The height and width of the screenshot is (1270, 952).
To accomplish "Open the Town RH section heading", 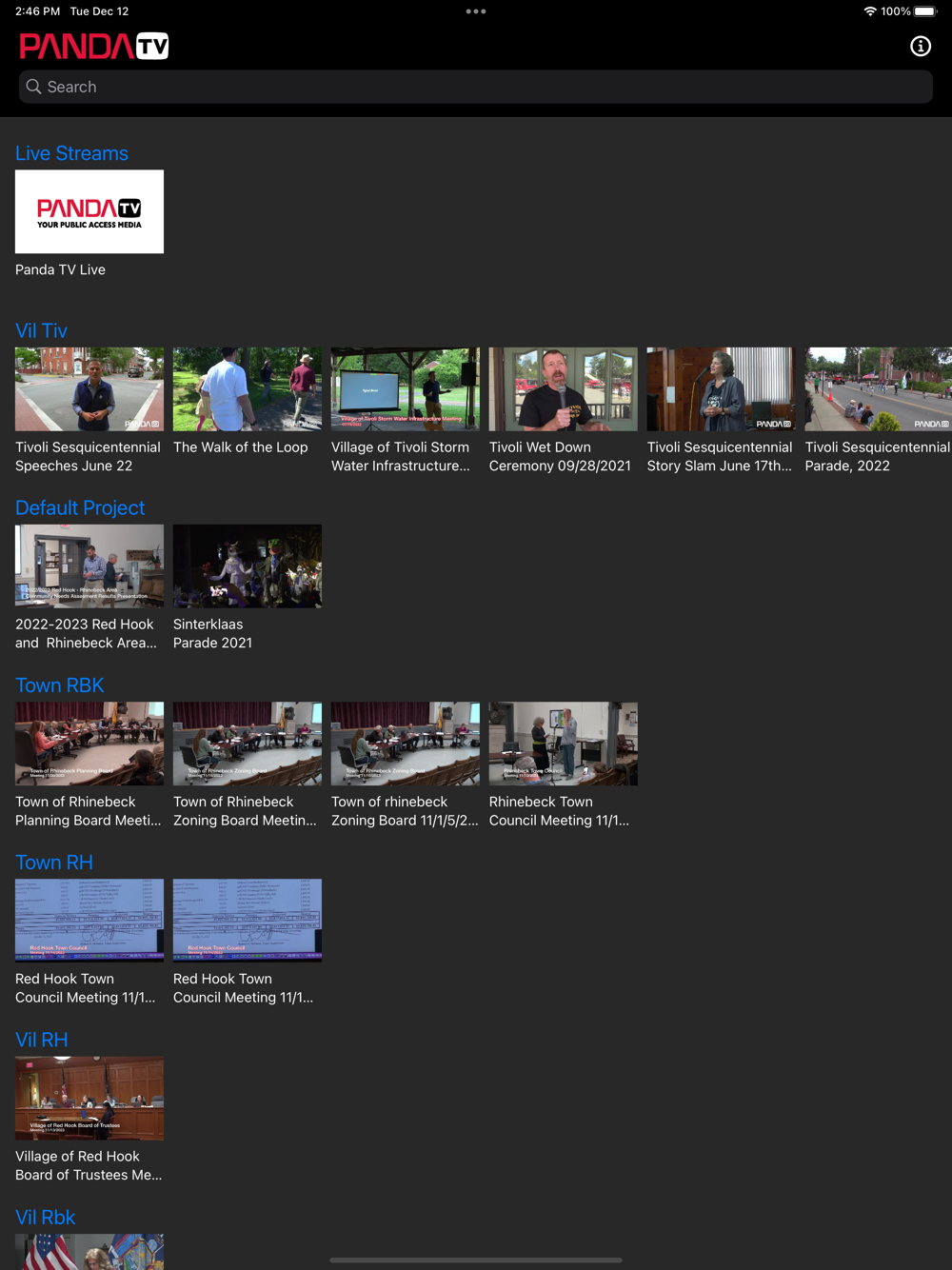I will point(54,863).
